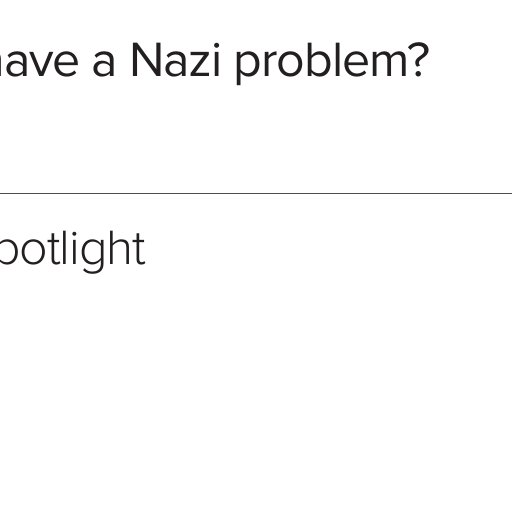The width and height of the screenshot is (512, 512).
Task: Click blank space below the Spotlight heading
Action: [256, 383]
